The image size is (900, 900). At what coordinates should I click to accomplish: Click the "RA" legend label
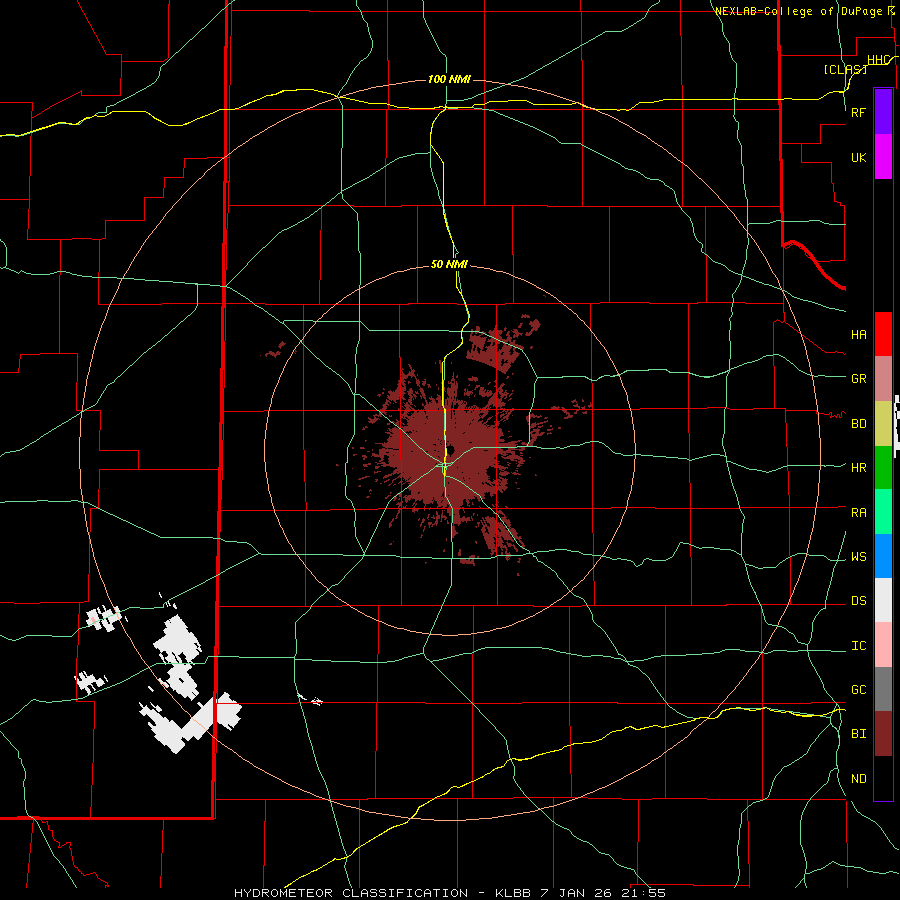(858, 513)
